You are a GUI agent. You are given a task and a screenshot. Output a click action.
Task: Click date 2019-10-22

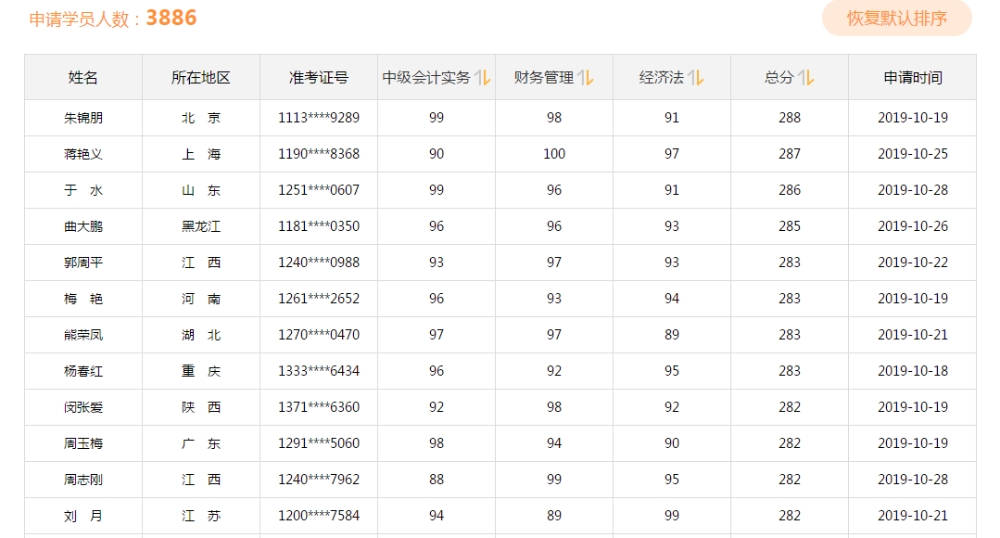point(913,263)
